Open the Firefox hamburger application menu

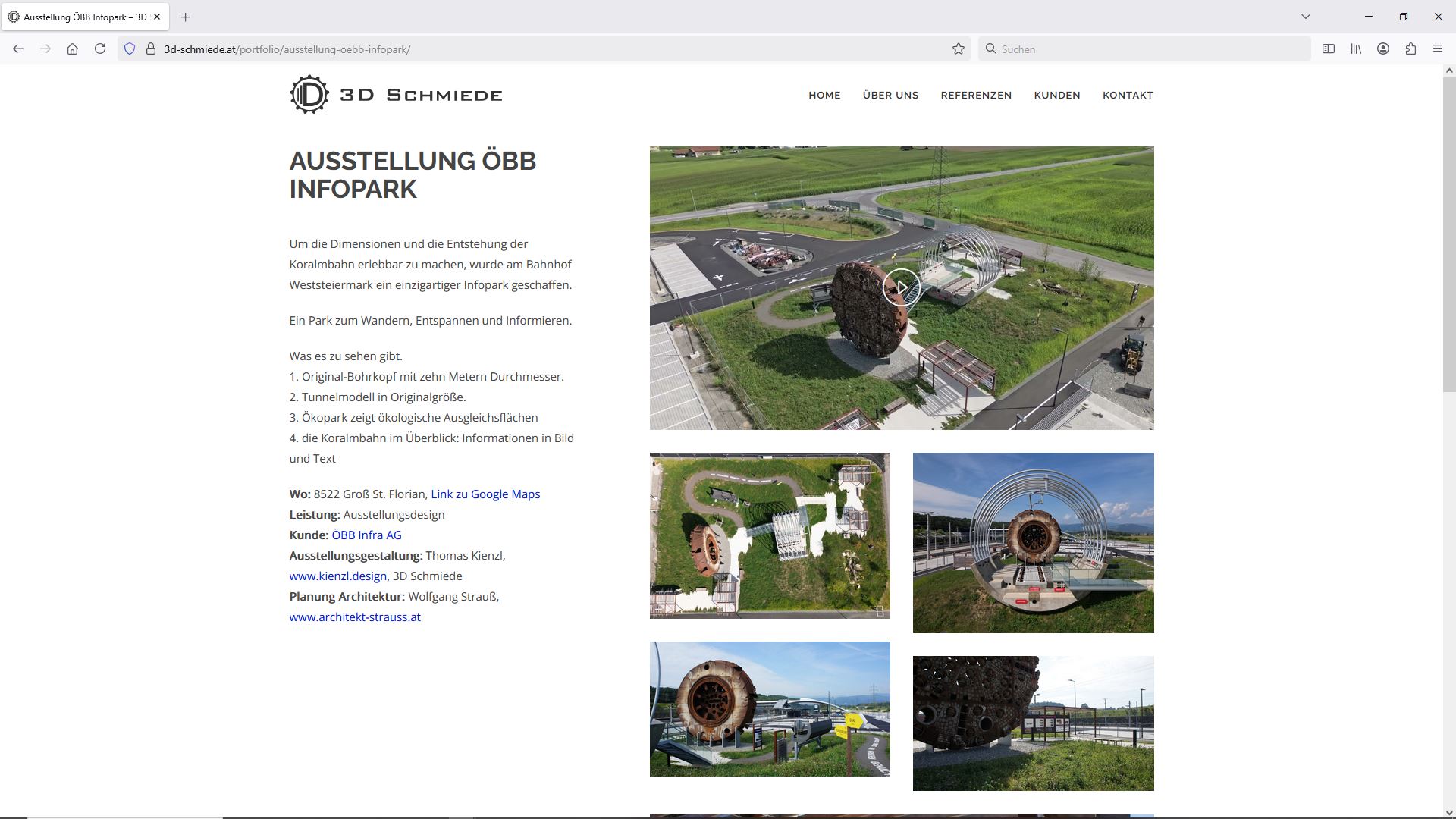click(1438, 49)
